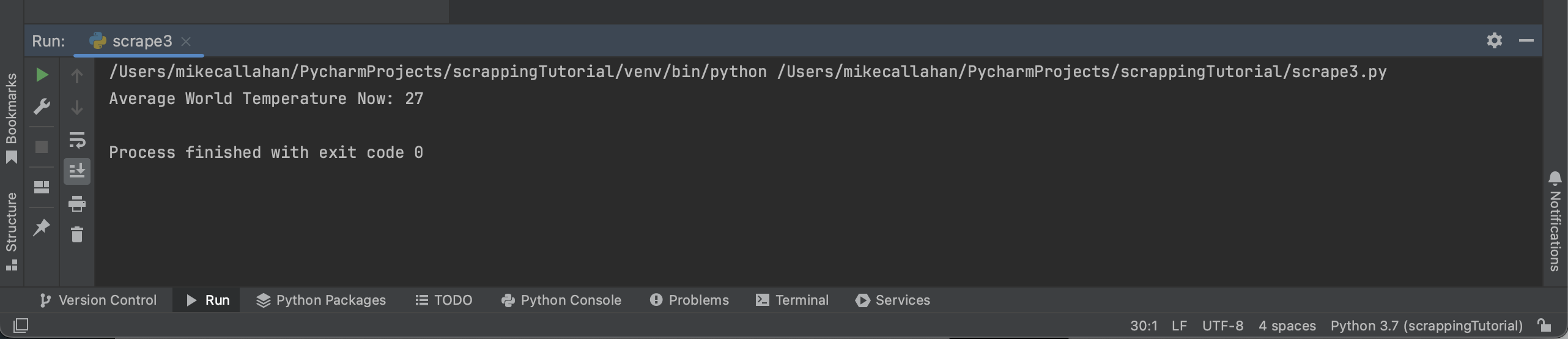The image size is (1568, 339).
Task: Open Run panel settings gear menu
Action: click(1494, 40)
